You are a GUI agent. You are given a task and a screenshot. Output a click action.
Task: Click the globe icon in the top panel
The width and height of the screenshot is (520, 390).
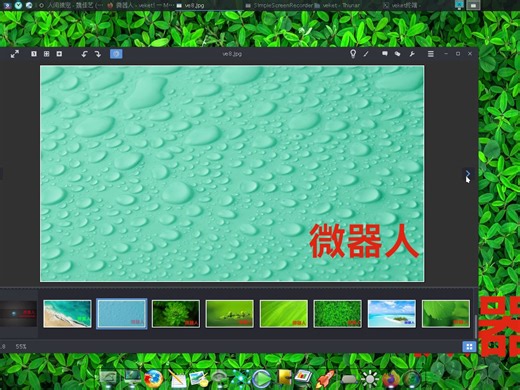(x=29, y=5)
